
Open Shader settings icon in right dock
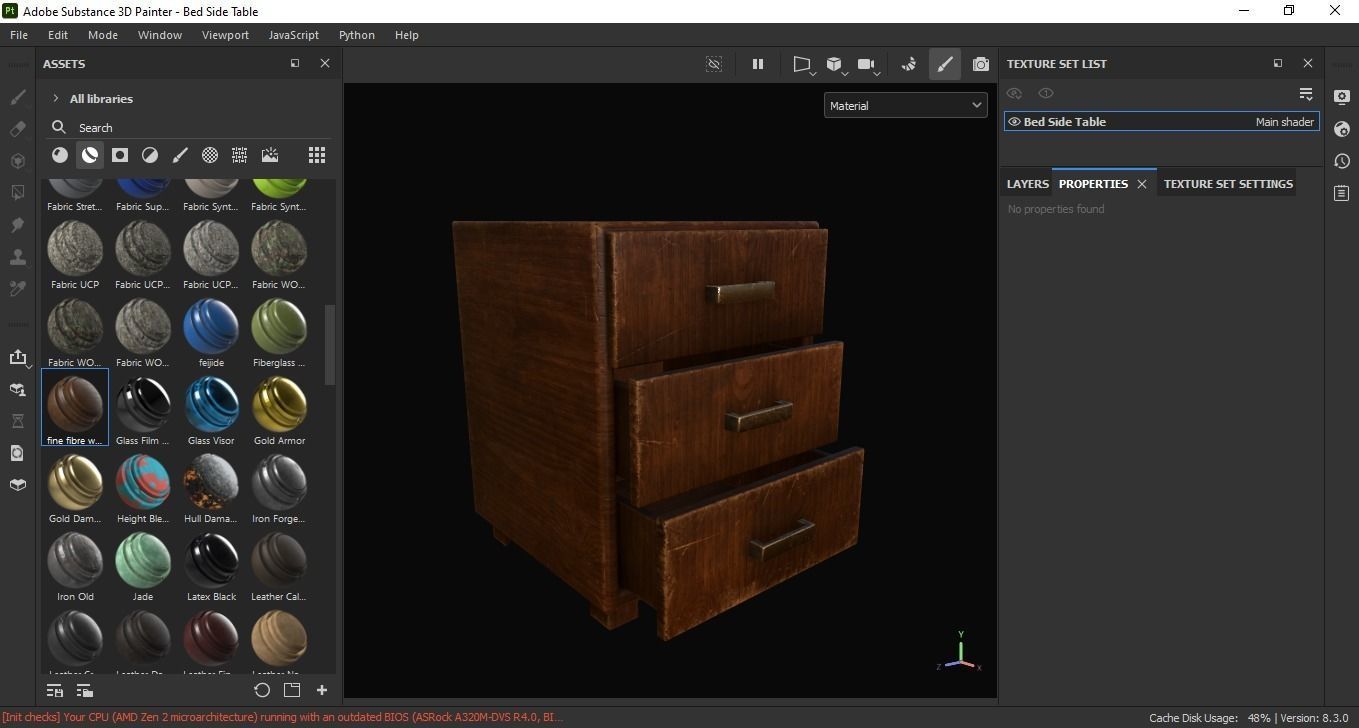pos(1342,129)
